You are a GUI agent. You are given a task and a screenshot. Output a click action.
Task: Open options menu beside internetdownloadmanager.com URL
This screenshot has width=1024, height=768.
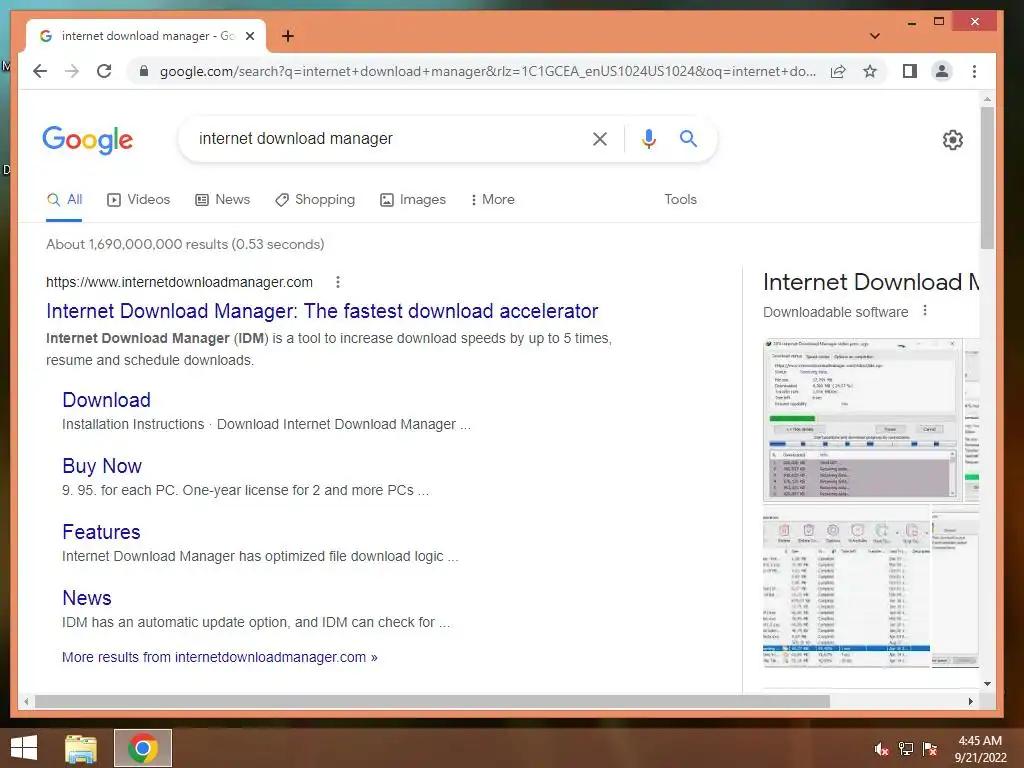pos(338,282)
